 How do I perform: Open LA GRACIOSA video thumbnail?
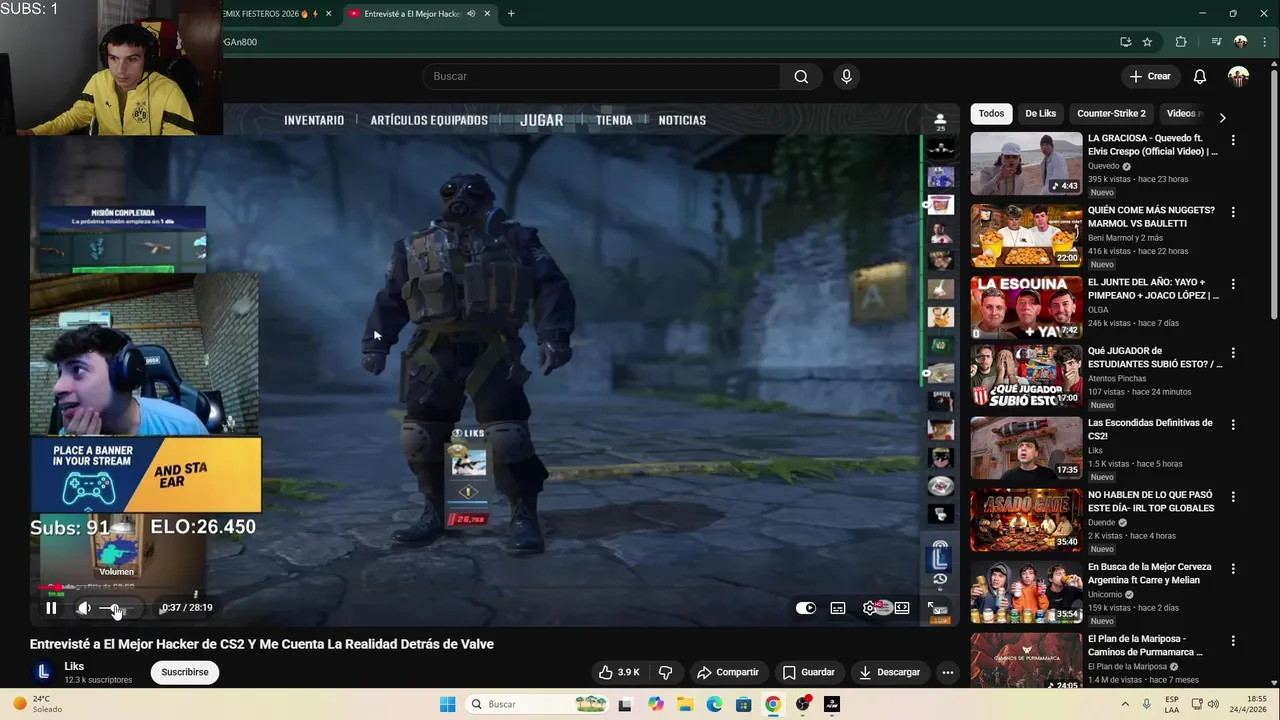[x=1026, y=163]
